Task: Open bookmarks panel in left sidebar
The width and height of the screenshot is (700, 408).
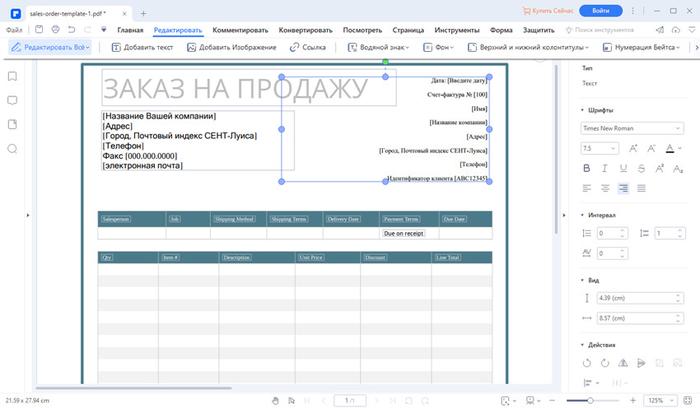Action: tap(12, 76)
